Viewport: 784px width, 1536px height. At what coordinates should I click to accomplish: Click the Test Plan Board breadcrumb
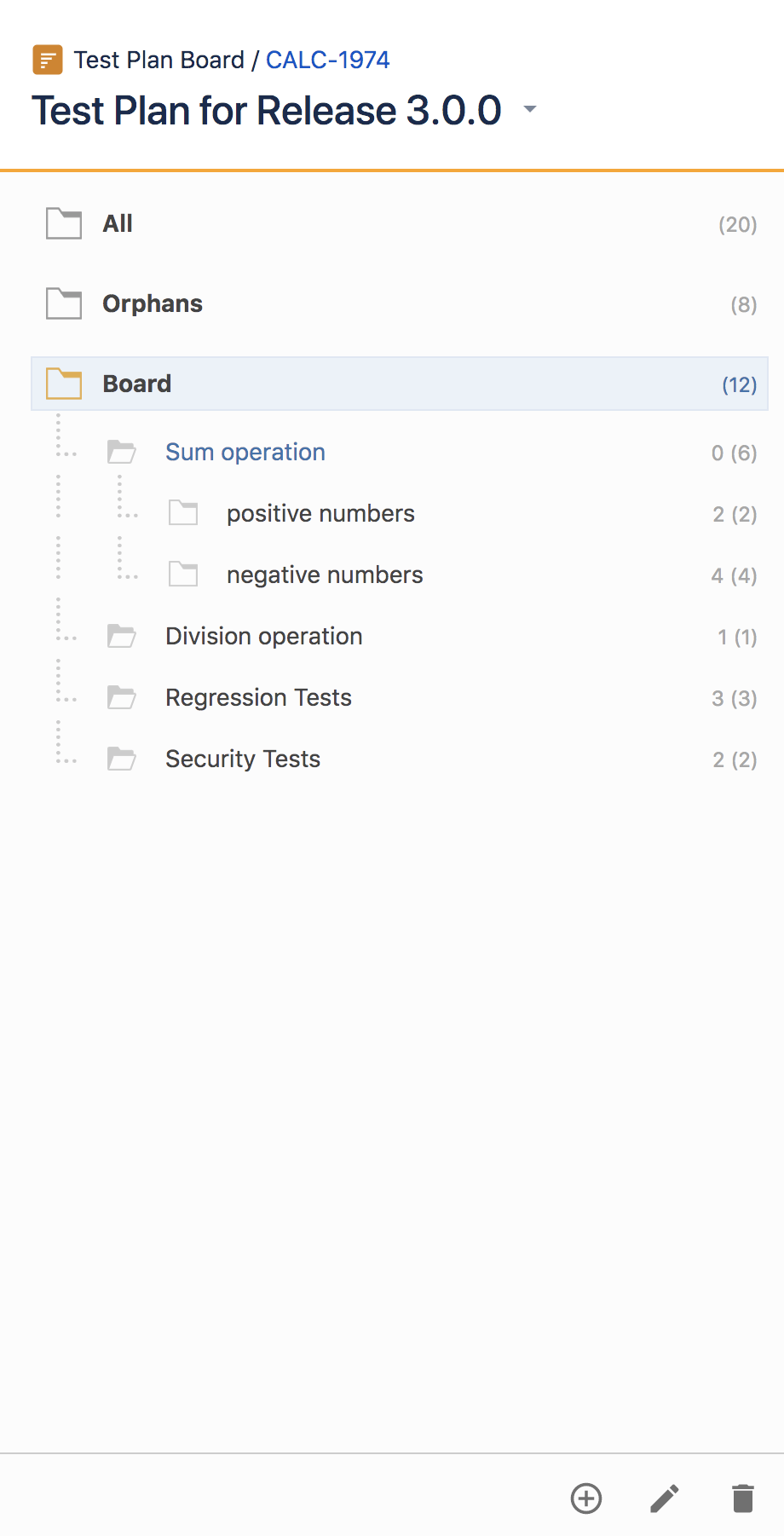point(159,60)
